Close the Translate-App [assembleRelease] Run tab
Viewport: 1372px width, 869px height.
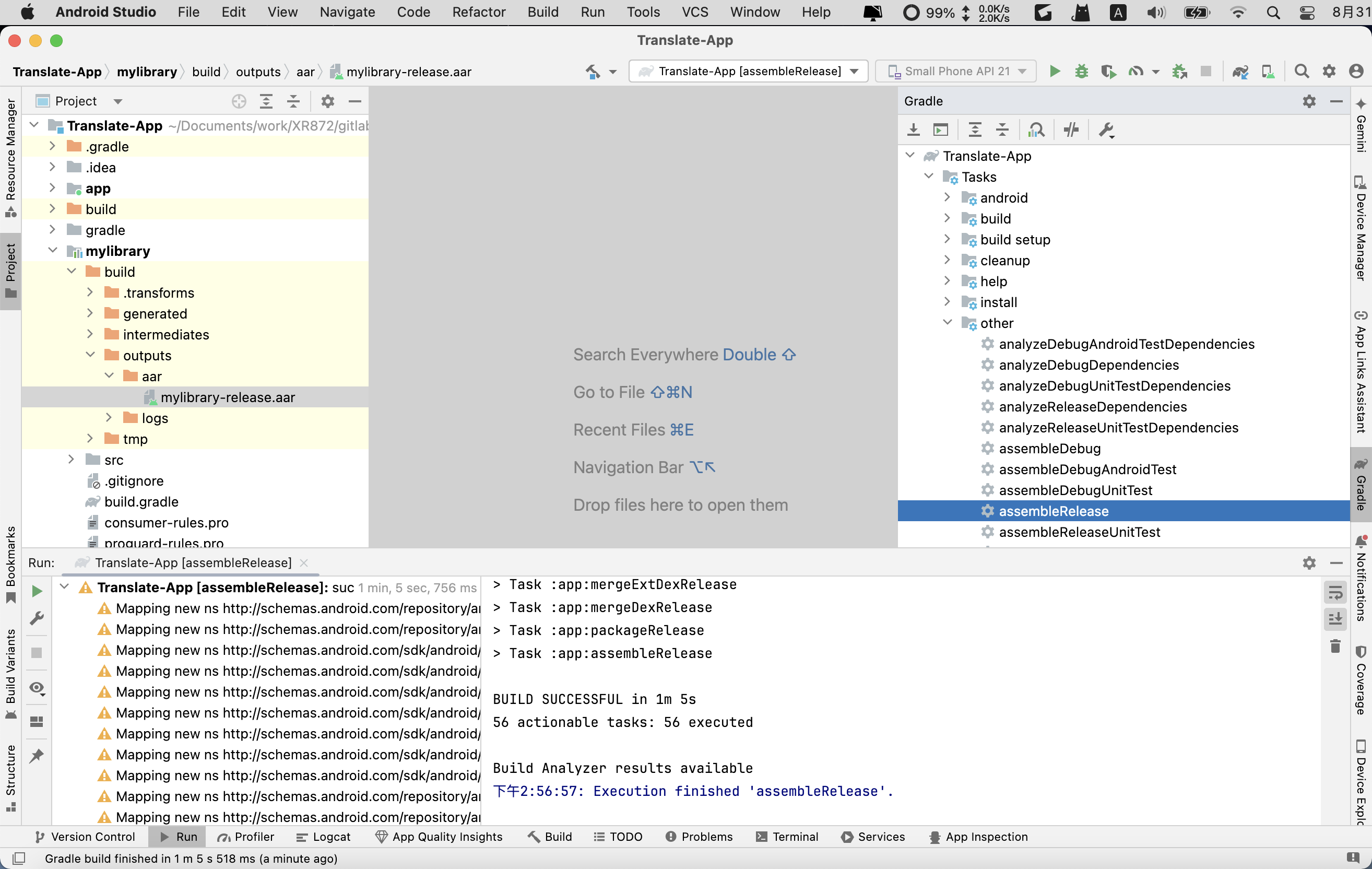click(x=304, y=563)
